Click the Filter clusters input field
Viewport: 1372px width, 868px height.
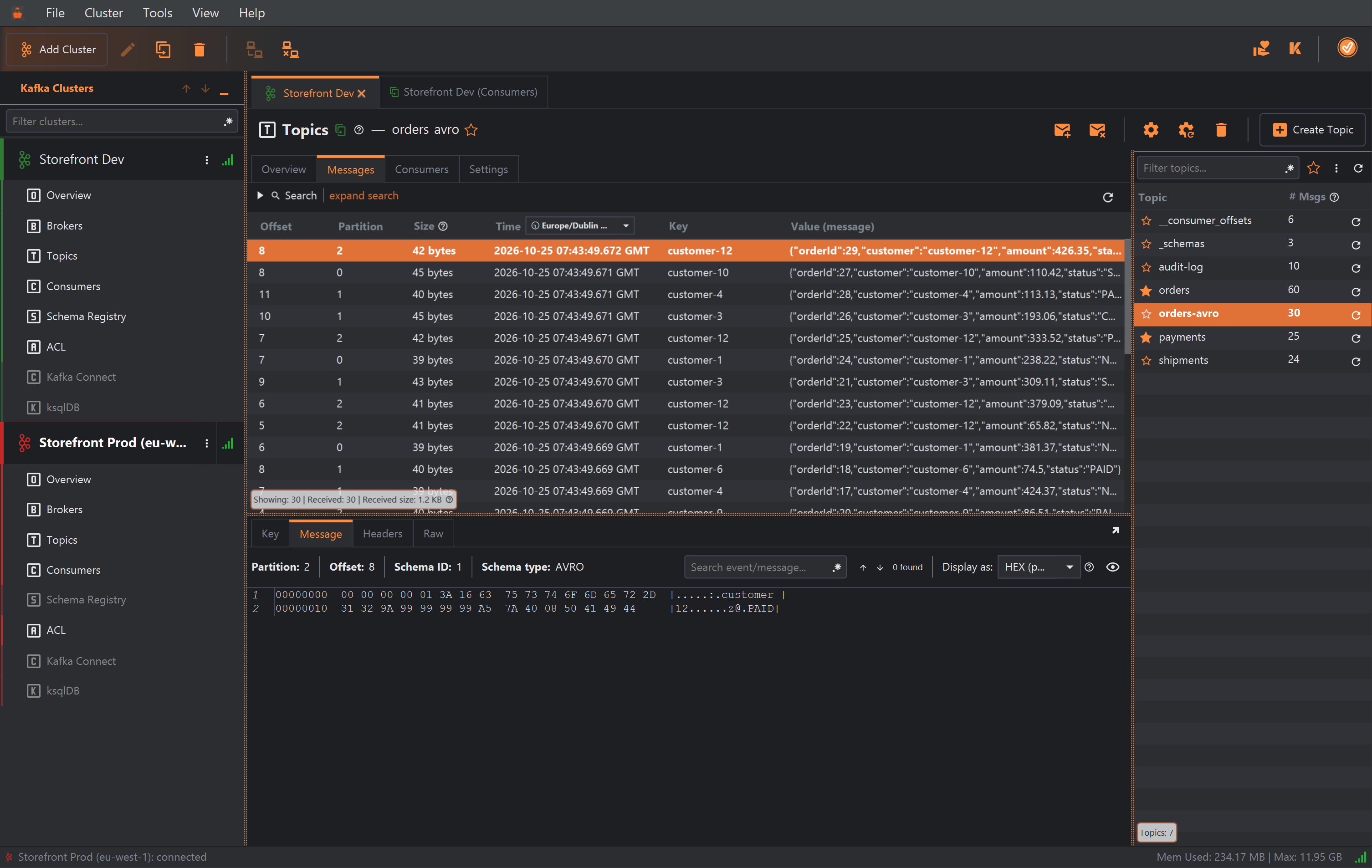coord(121,121)
